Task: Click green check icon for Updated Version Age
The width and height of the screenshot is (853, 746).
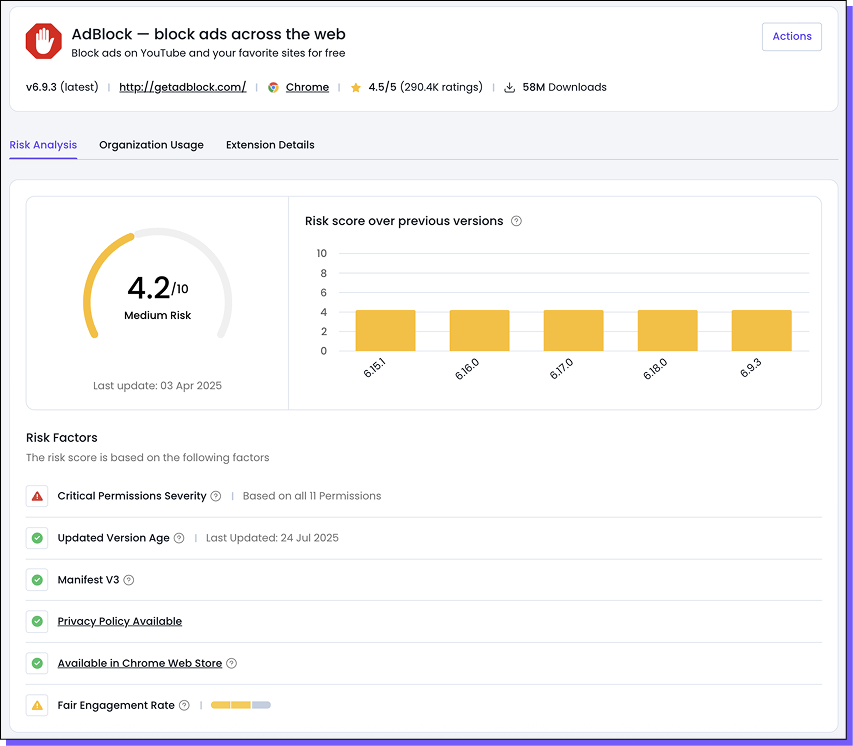Action: click(x=37, y=538)
